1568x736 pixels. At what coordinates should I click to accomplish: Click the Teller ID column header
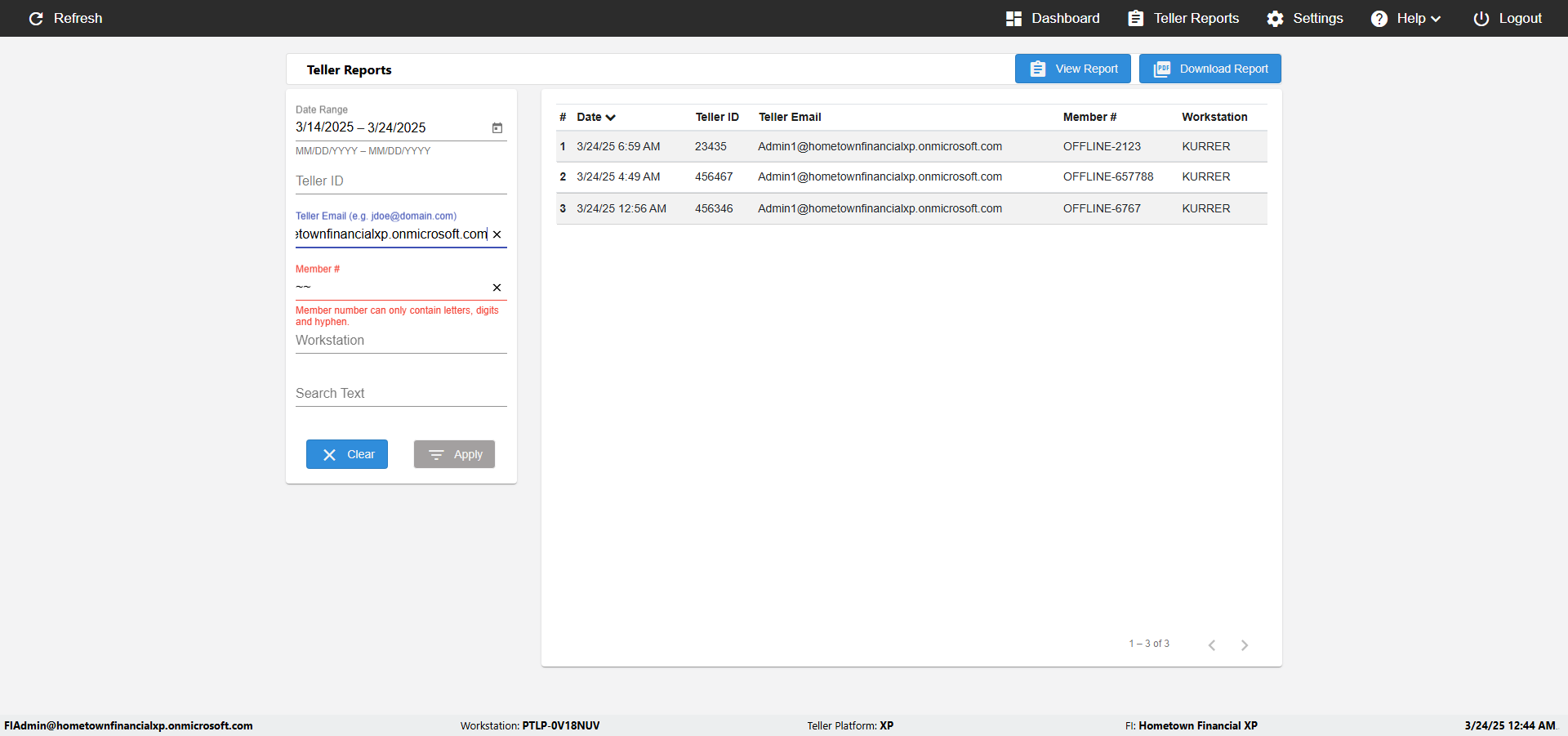click(x=717, y=117)
